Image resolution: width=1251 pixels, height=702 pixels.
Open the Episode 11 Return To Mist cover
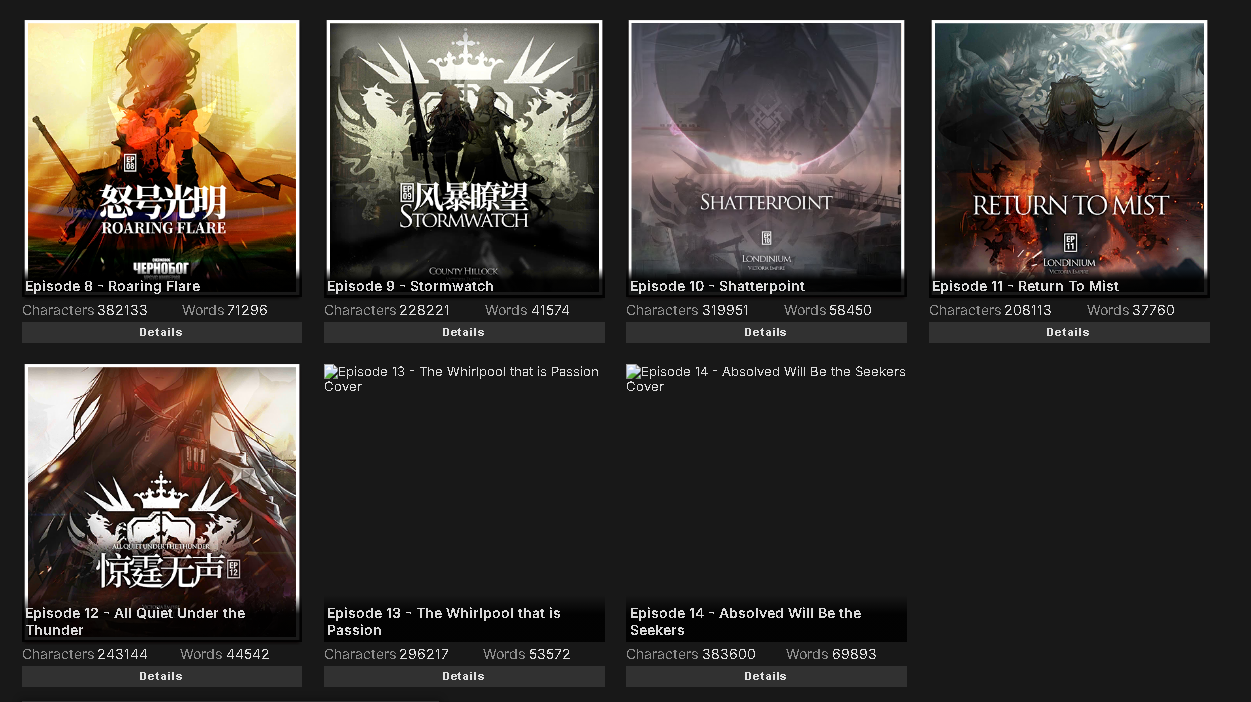tap(1069, 158)
